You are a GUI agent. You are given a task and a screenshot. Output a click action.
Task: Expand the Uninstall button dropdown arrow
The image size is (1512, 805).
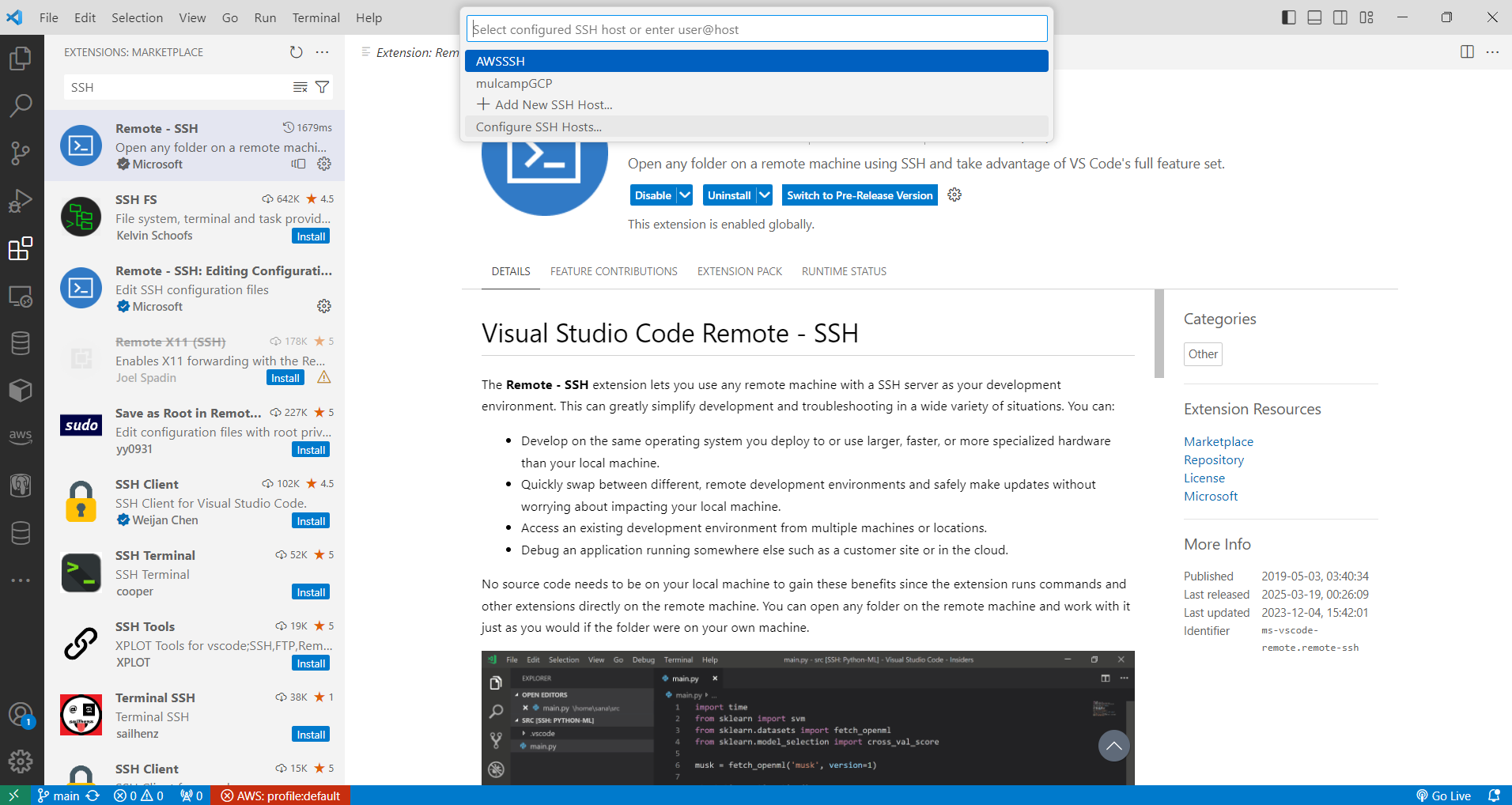(x=765, y=195)
